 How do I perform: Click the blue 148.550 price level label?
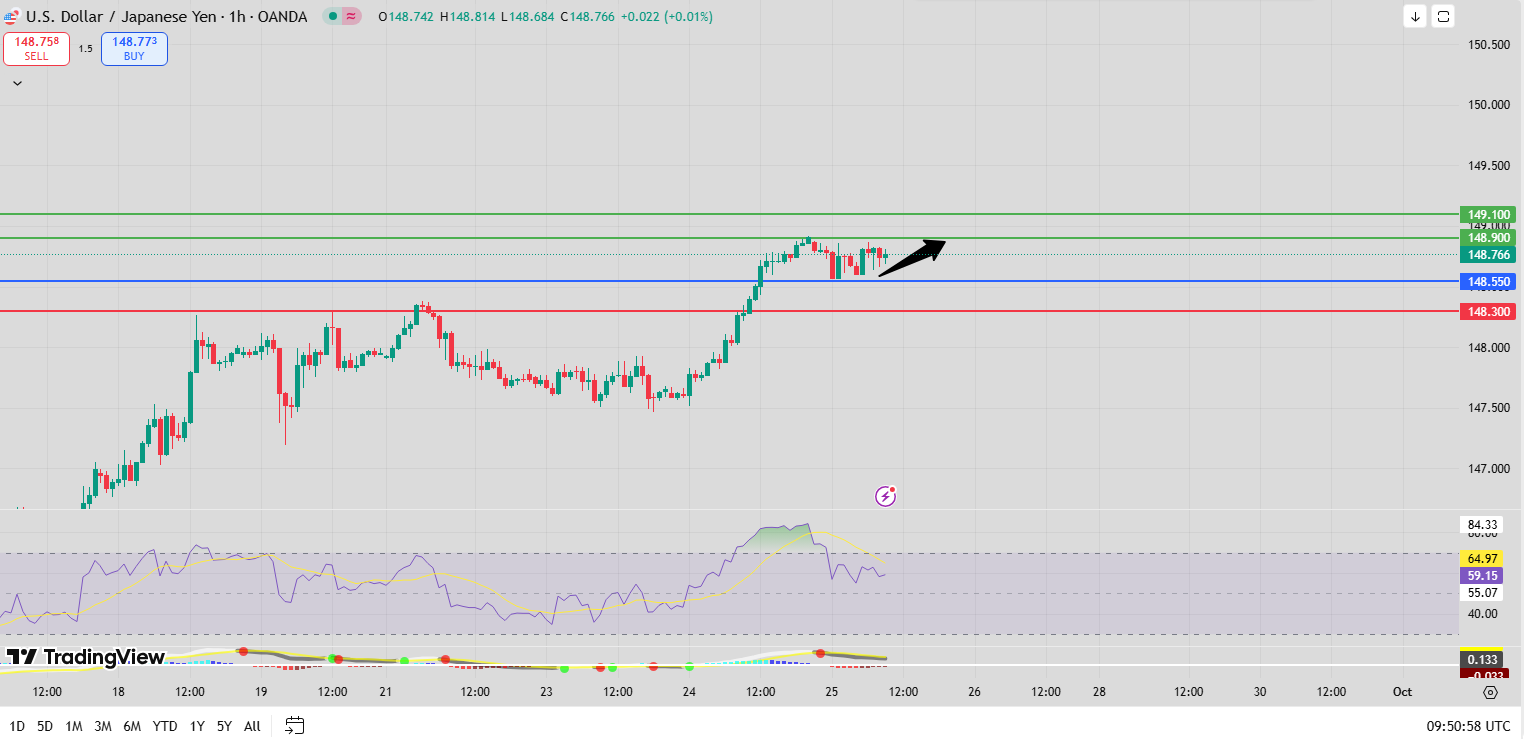[1488, 282]
